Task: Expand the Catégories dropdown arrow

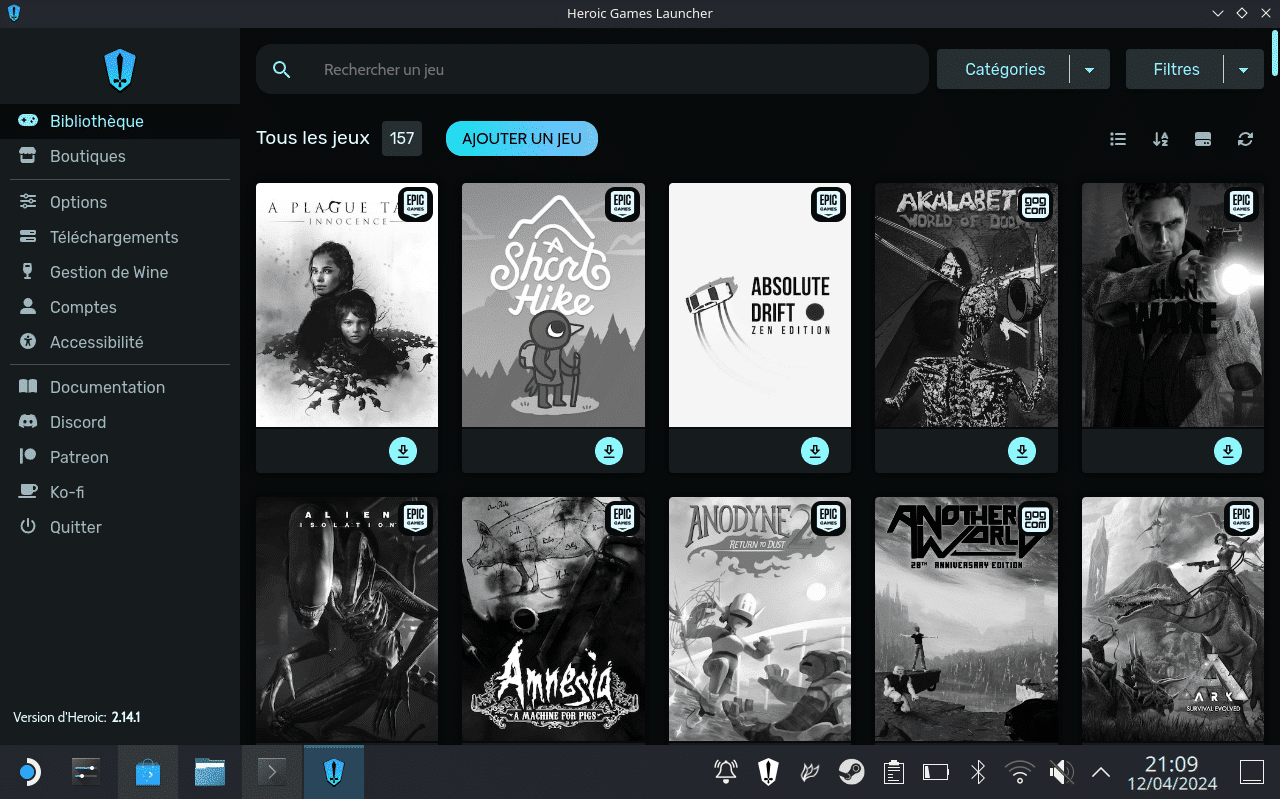Action: 1090,70
